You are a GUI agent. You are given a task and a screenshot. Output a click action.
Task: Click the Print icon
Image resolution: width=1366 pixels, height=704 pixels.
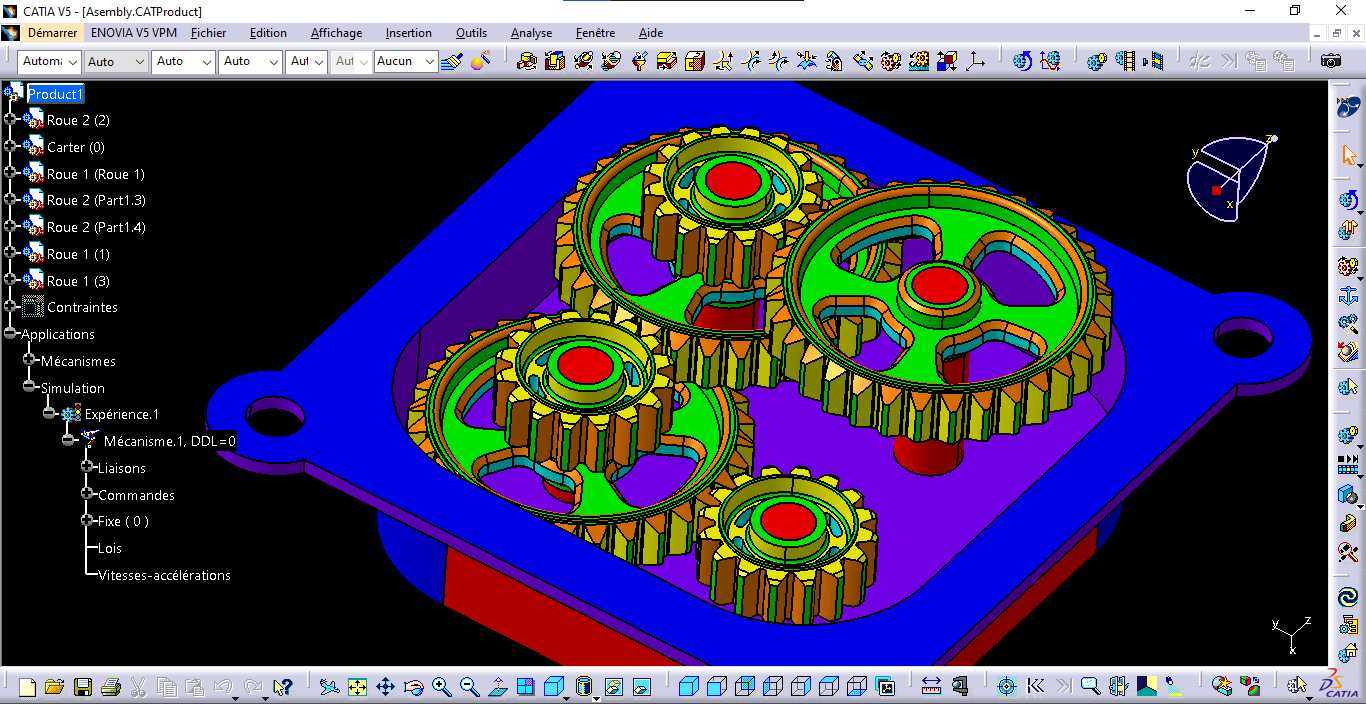111,687
